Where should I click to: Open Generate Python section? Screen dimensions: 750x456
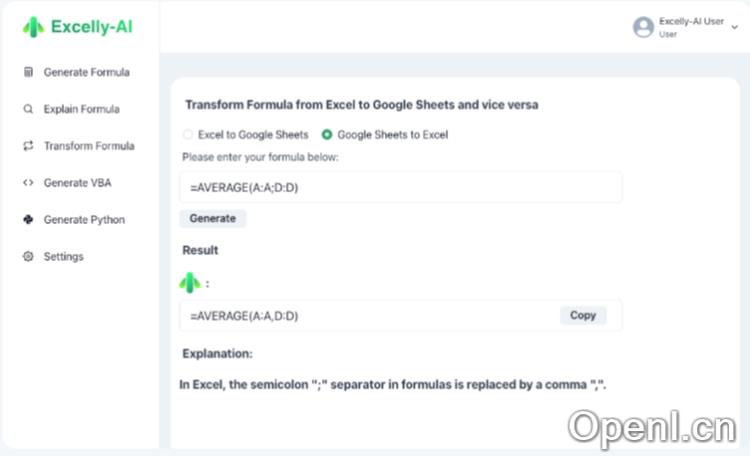84,220
